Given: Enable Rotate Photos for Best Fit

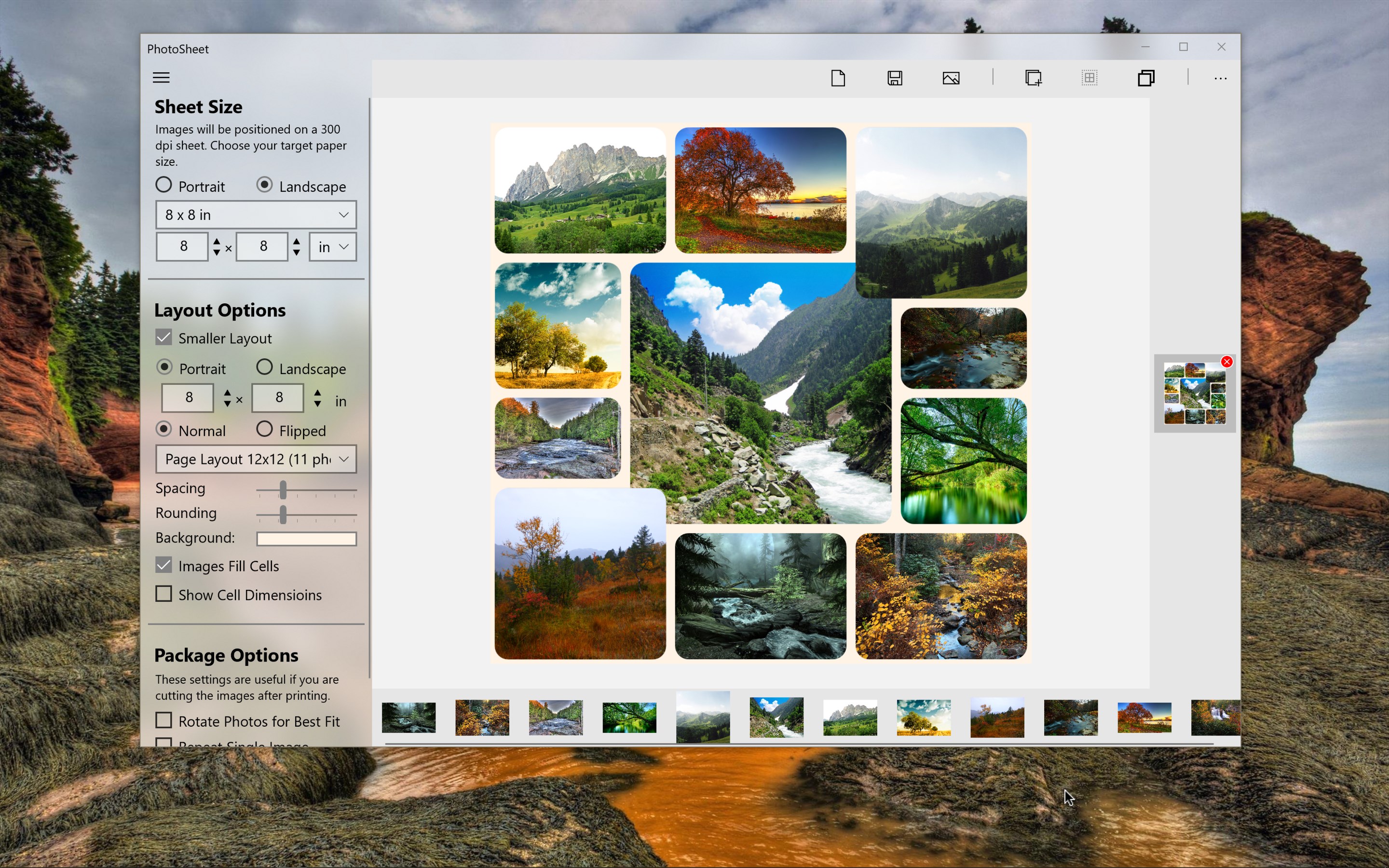Looking at the screenshot, I should [163, 720].
